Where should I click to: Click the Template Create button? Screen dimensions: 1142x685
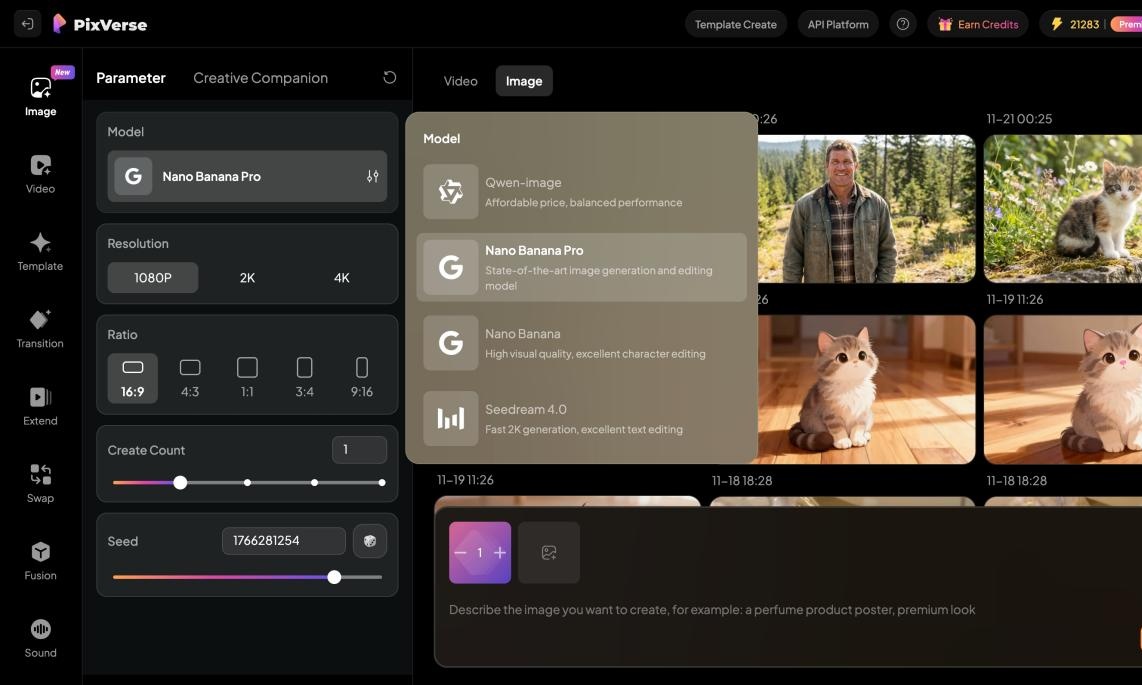735,24
